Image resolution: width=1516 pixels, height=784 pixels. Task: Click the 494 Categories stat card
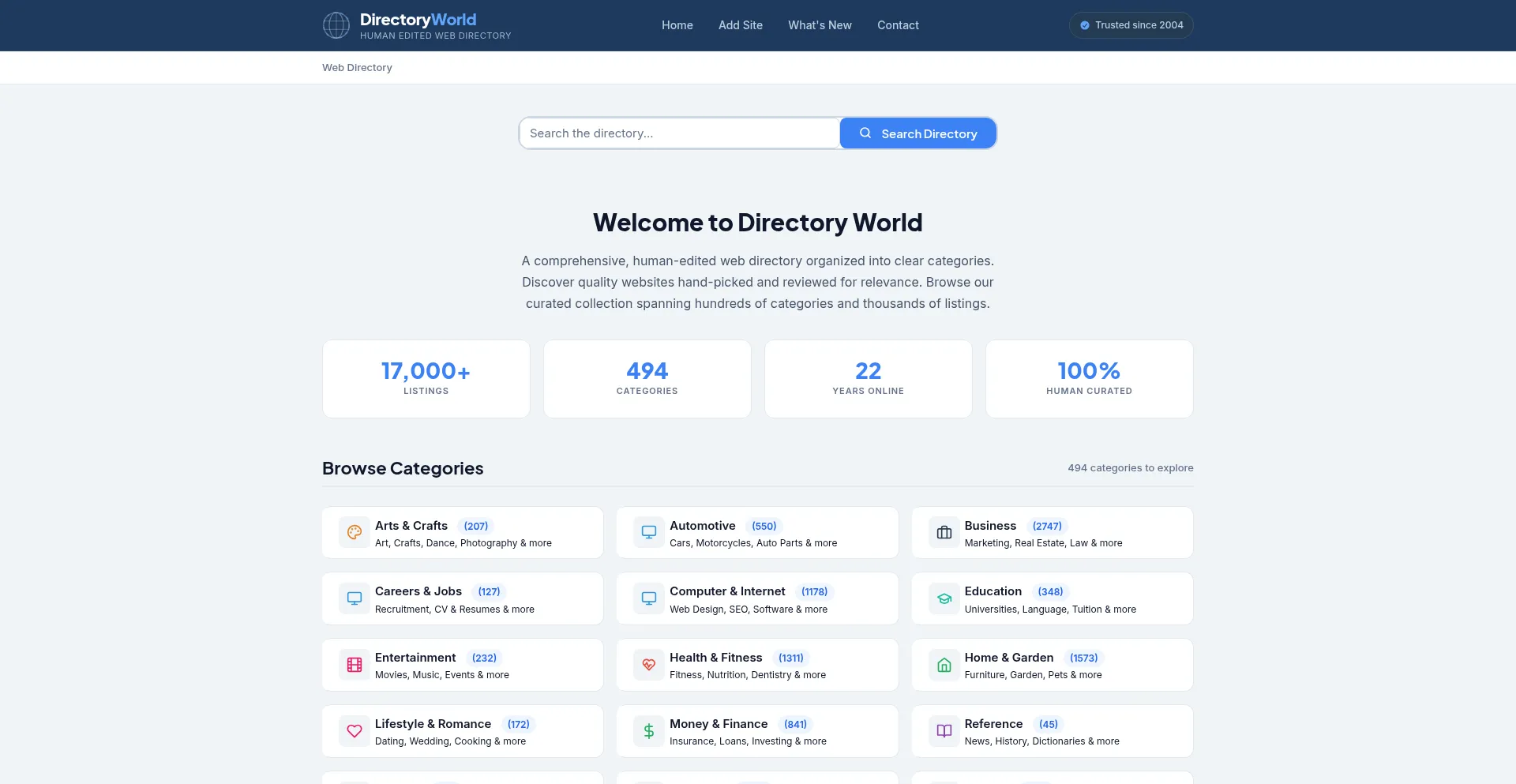coord(647,379)
